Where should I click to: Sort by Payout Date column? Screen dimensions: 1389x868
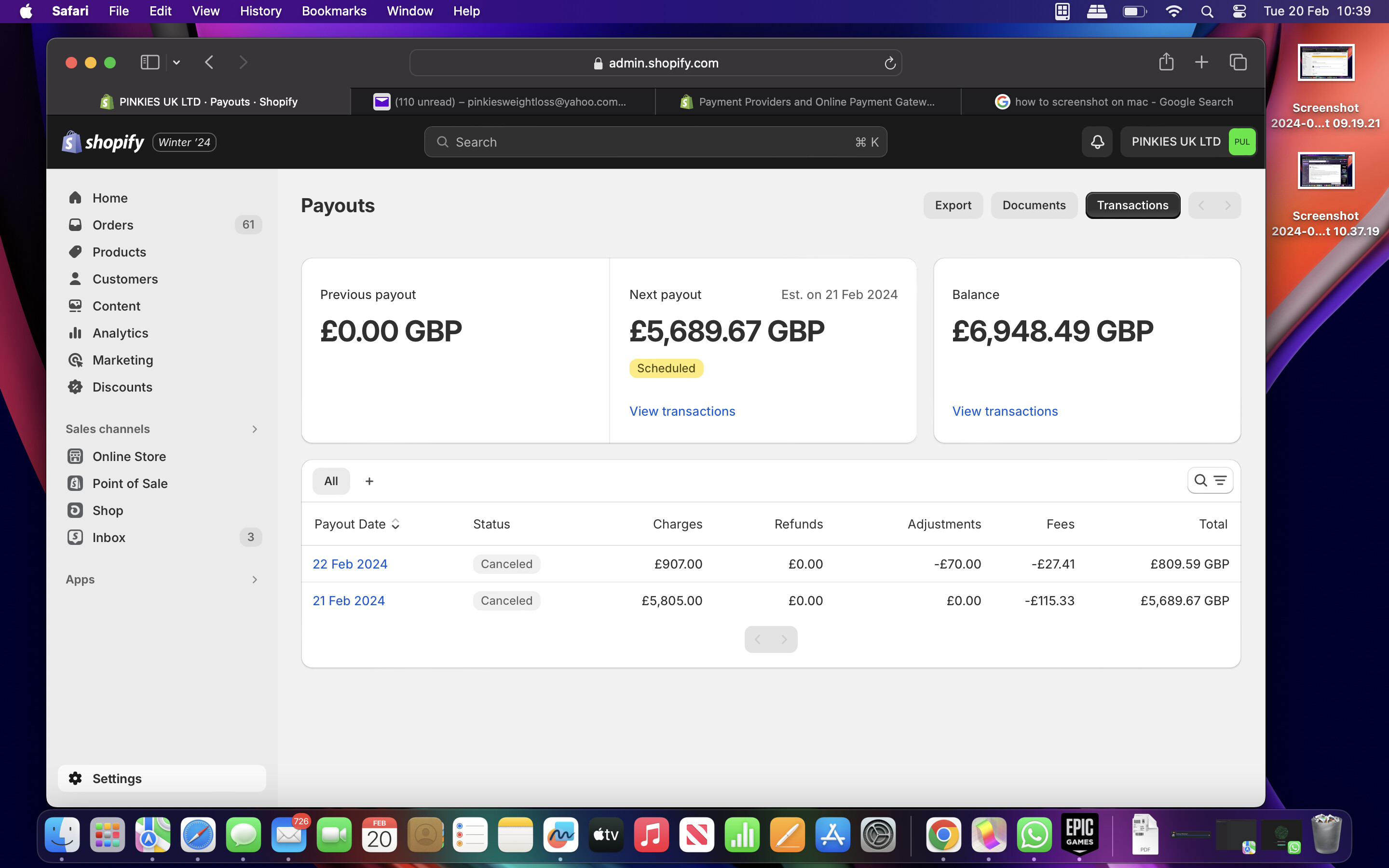coord(356,524)
